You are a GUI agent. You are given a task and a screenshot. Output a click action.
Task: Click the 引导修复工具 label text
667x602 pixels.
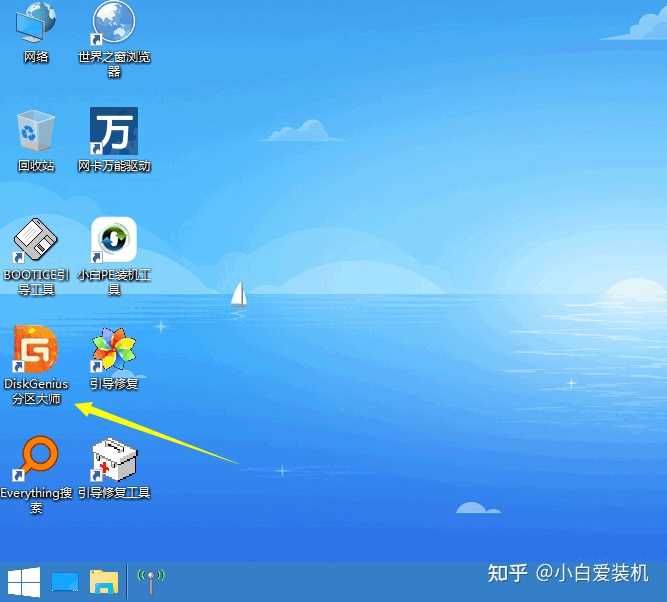pos(114,493)
